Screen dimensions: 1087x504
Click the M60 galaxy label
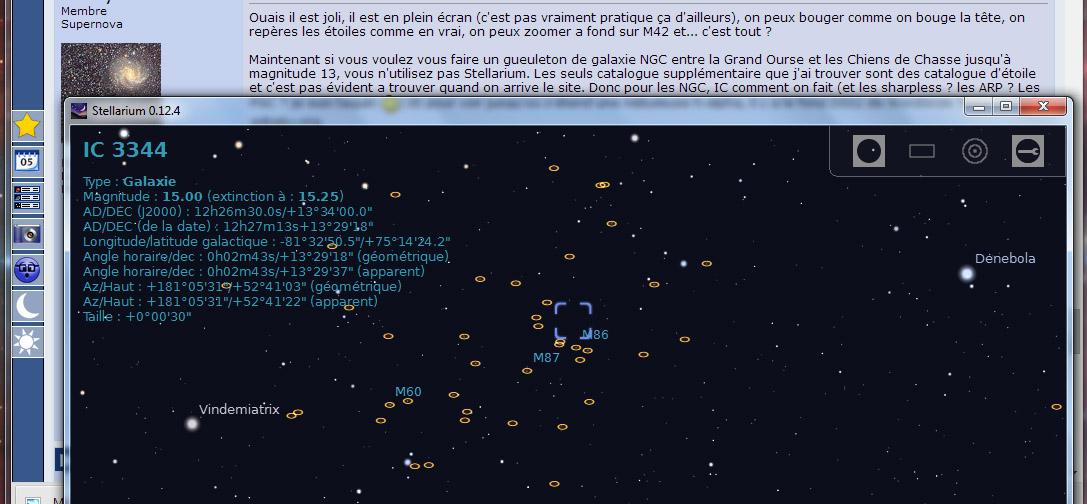point(408,392)
